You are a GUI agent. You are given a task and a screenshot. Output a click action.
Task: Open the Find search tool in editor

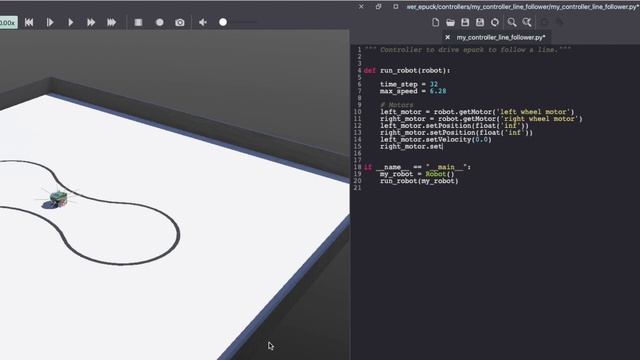tap(512, 22)
